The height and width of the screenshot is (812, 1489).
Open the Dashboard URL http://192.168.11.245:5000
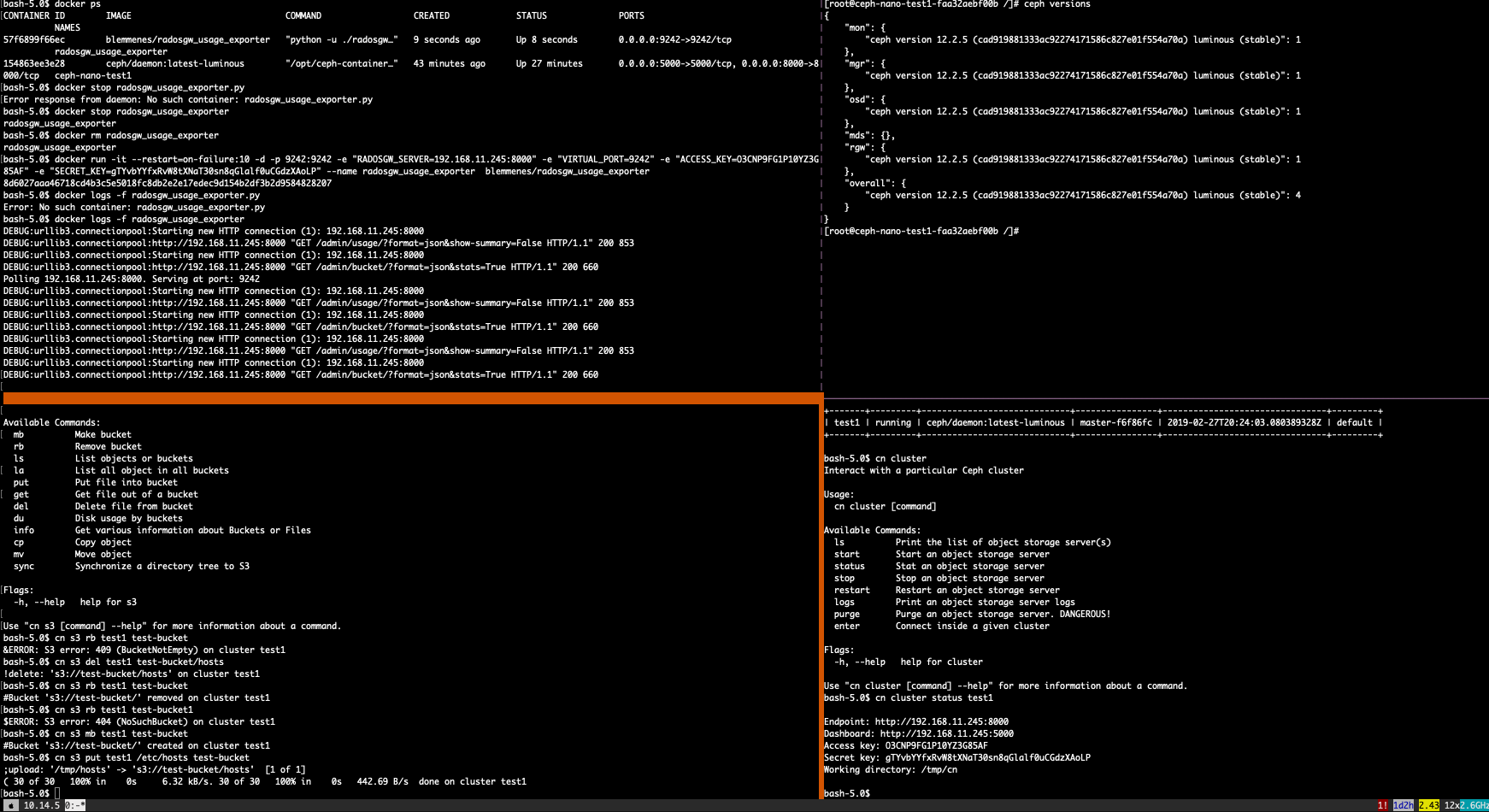tap(945, 733)
